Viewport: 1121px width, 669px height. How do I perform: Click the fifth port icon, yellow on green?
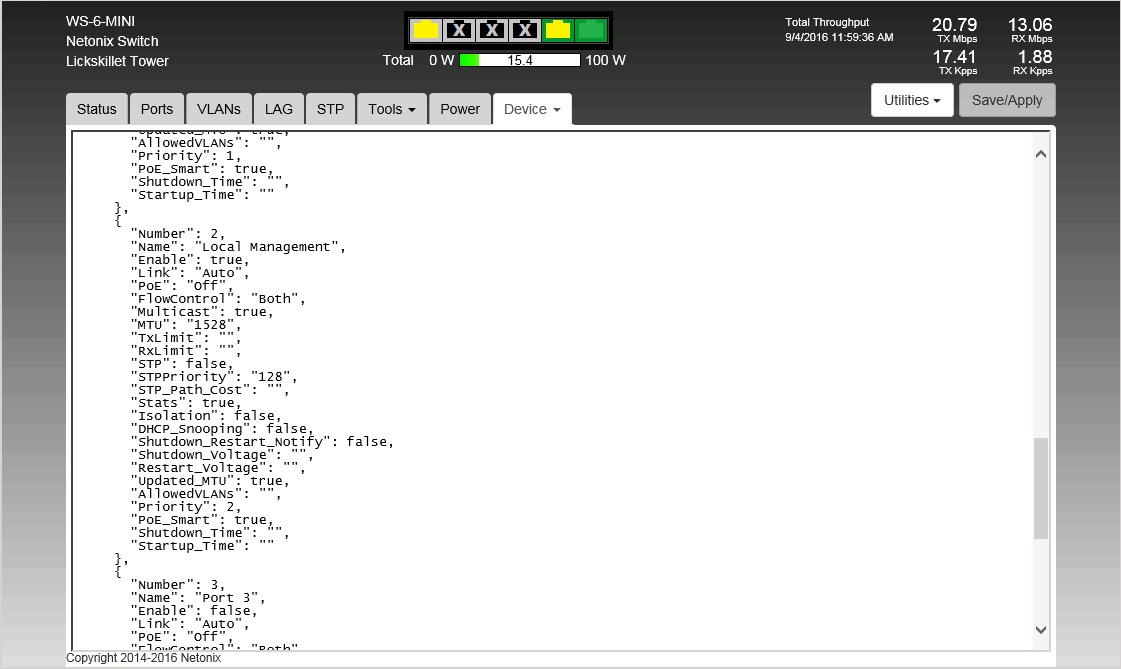558,30
